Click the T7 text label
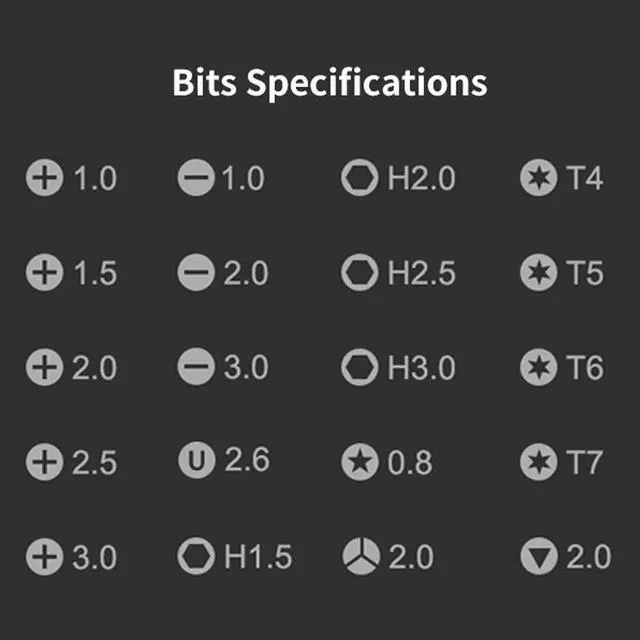Image resolution: width=640 pixels, height=640 pixels. pos(585,463)
